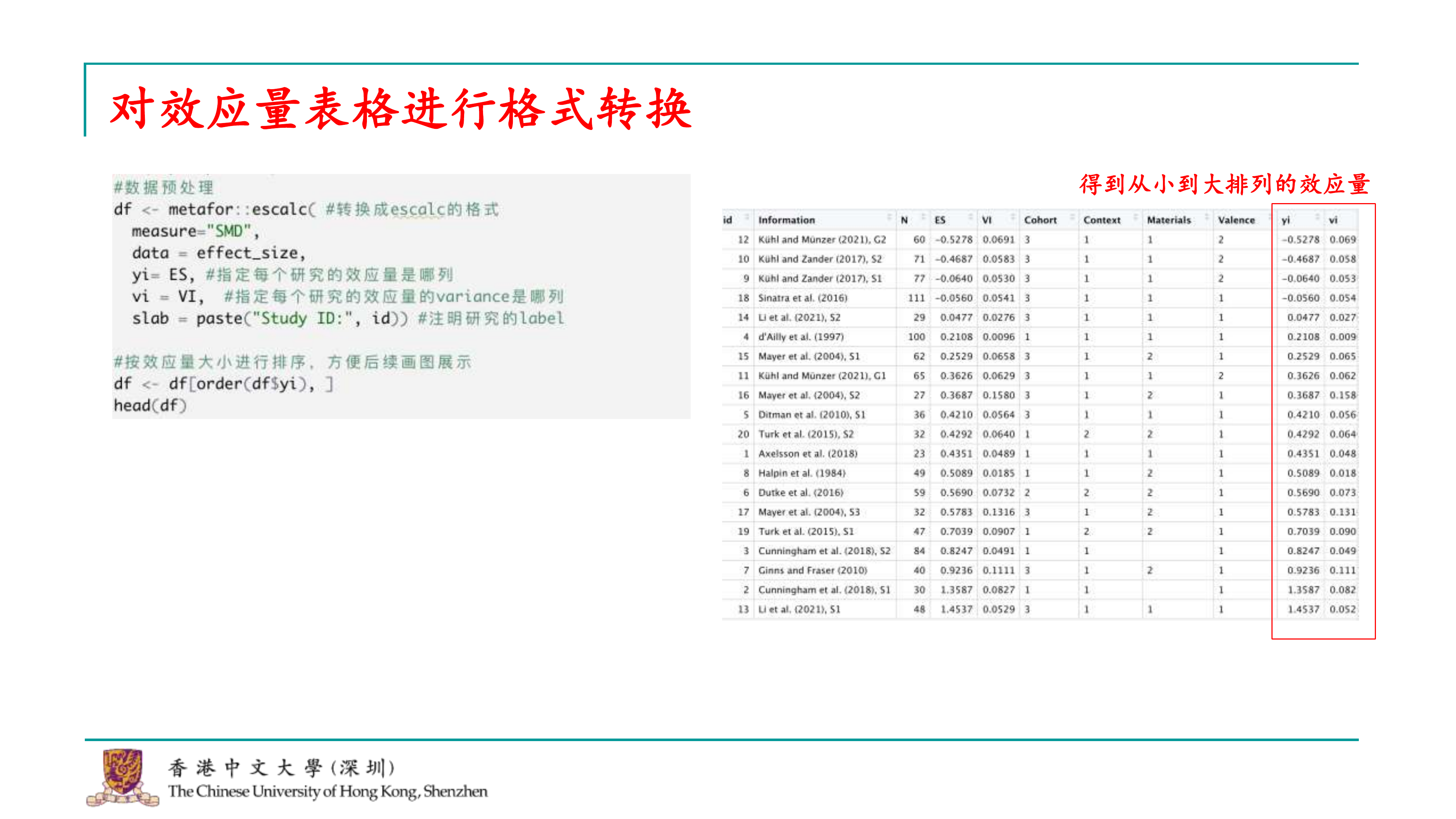Click the red annotation above yi column
Screen dimensions: 1456x819
click(x=1224, y=185)
